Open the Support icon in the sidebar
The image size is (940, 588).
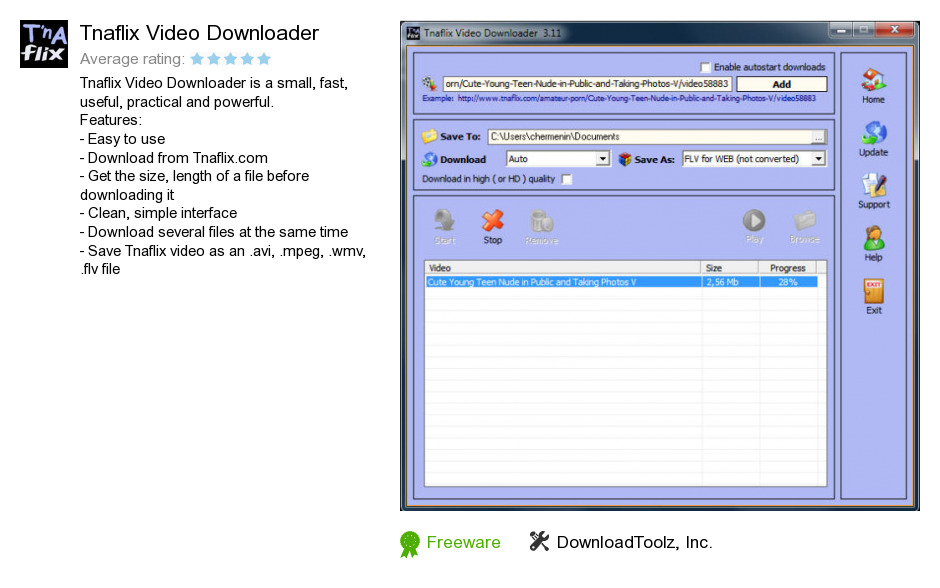pyautogui.click(x=873, y=185)
